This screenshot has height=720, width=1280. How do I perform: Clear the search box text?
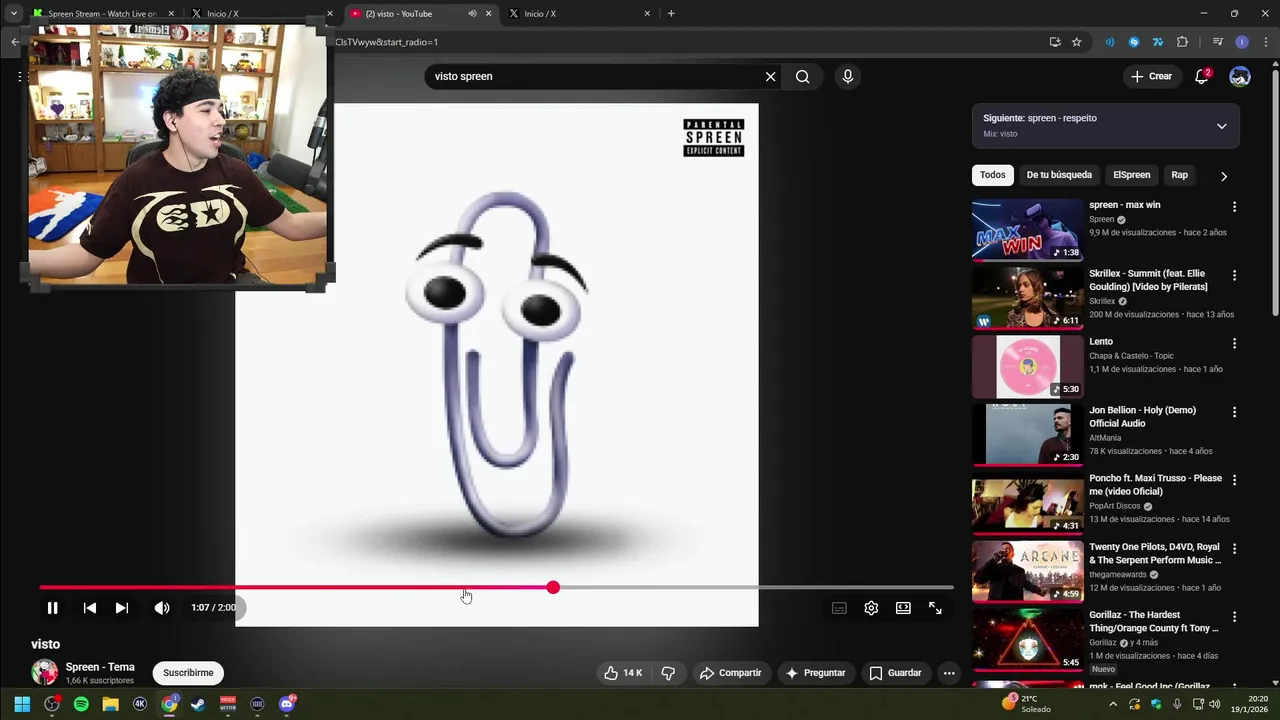770,77
